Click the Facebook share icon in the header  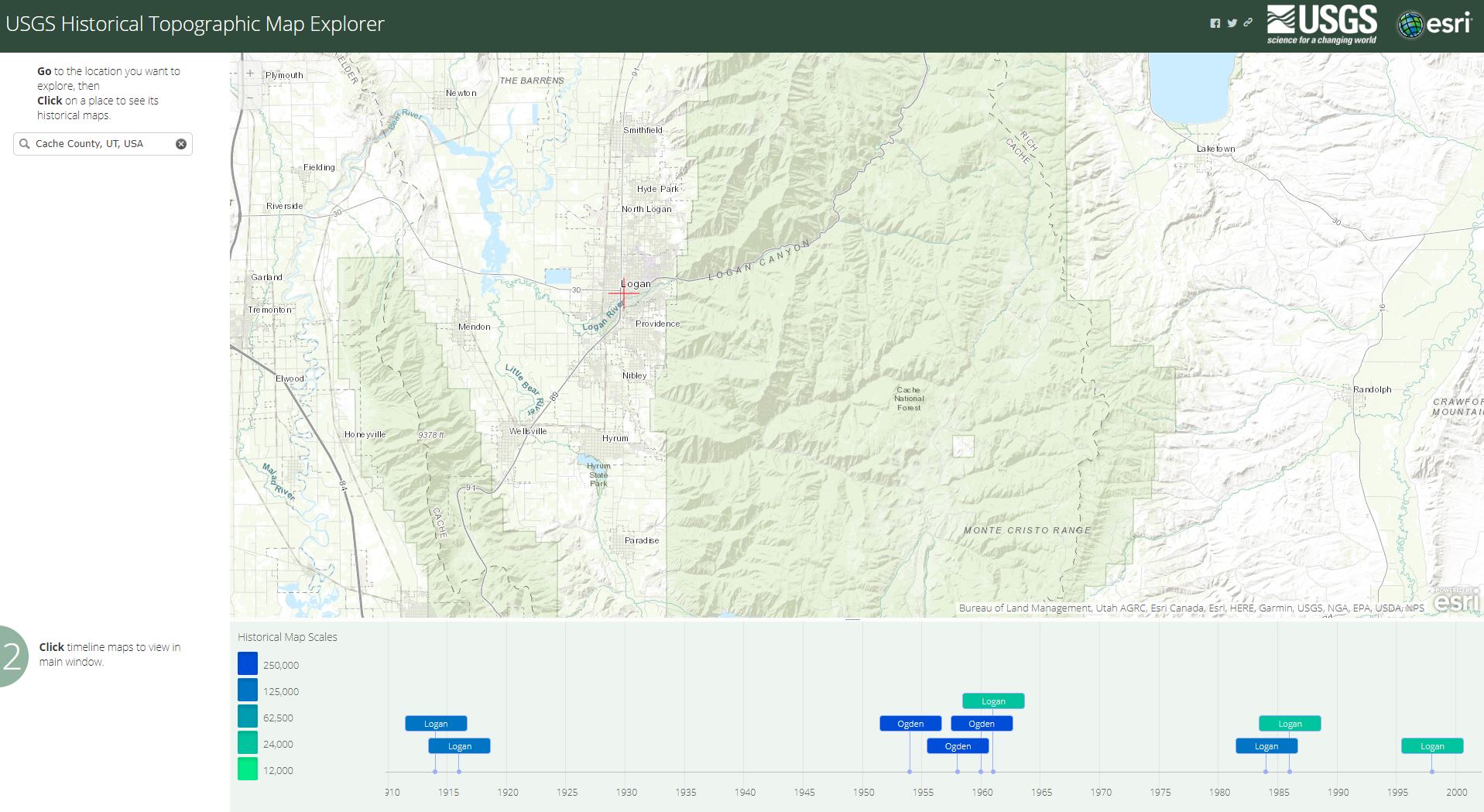coord(1216,23)
